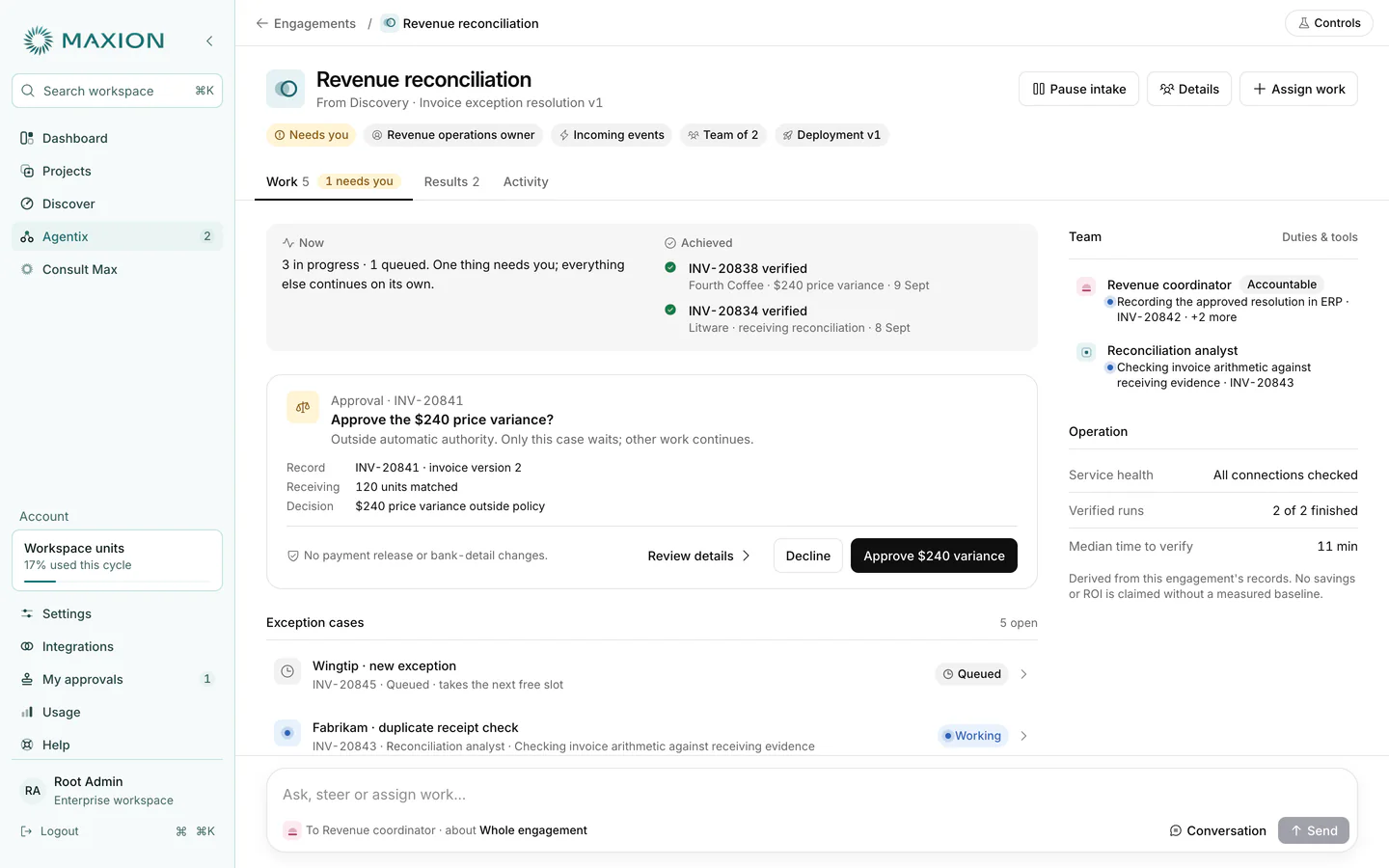The width and height of the screenshot is (1389, 868).
Task: Select Agentix in the sidebar
Action: tap(117, 236)
